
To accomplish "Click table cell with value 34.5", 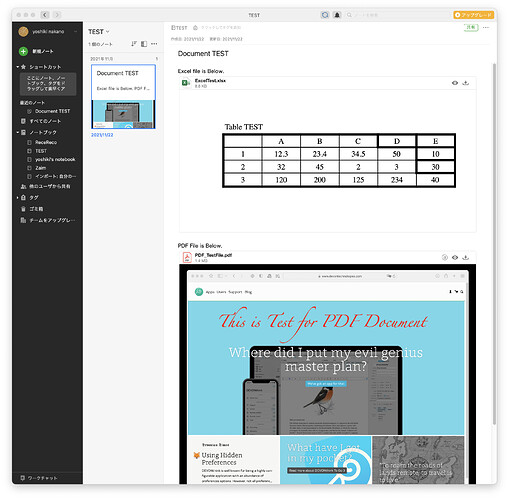I will pos(358,154).
